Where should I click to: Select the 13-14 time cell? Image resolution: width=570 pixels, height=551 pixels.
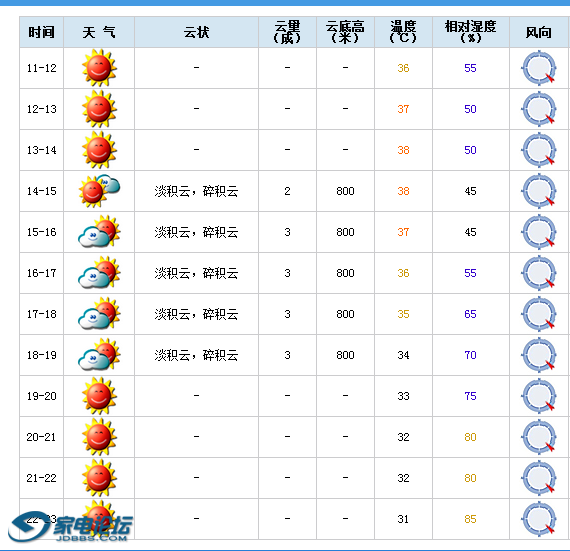[x=41, y=150]
